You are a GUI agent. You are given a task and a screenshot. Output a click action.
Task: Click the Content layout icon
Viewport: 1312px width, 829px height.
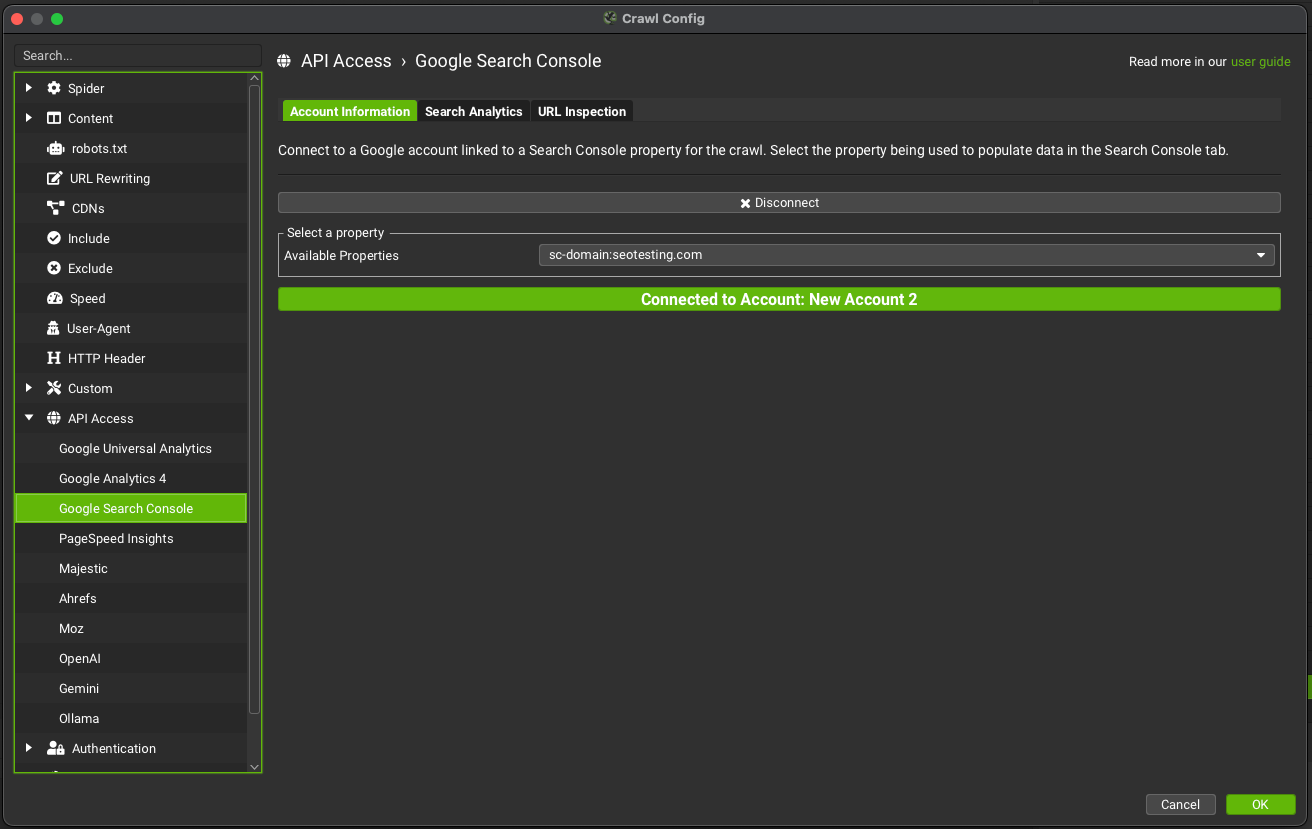(x=54, y=118)
